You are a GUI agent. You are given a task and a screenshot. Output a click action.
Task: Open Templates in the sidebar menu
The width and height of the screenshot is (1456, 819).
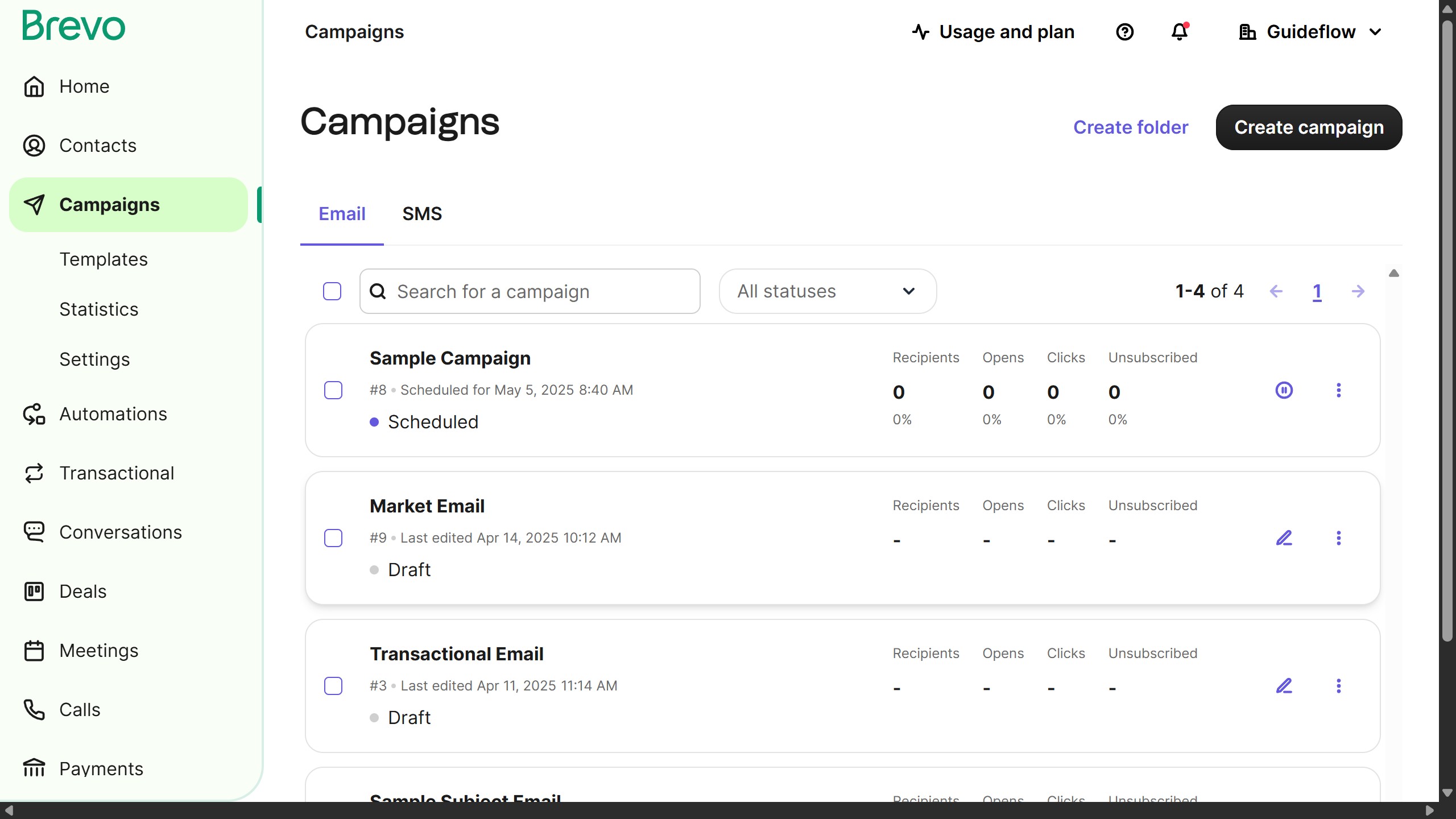pos(104,259)
